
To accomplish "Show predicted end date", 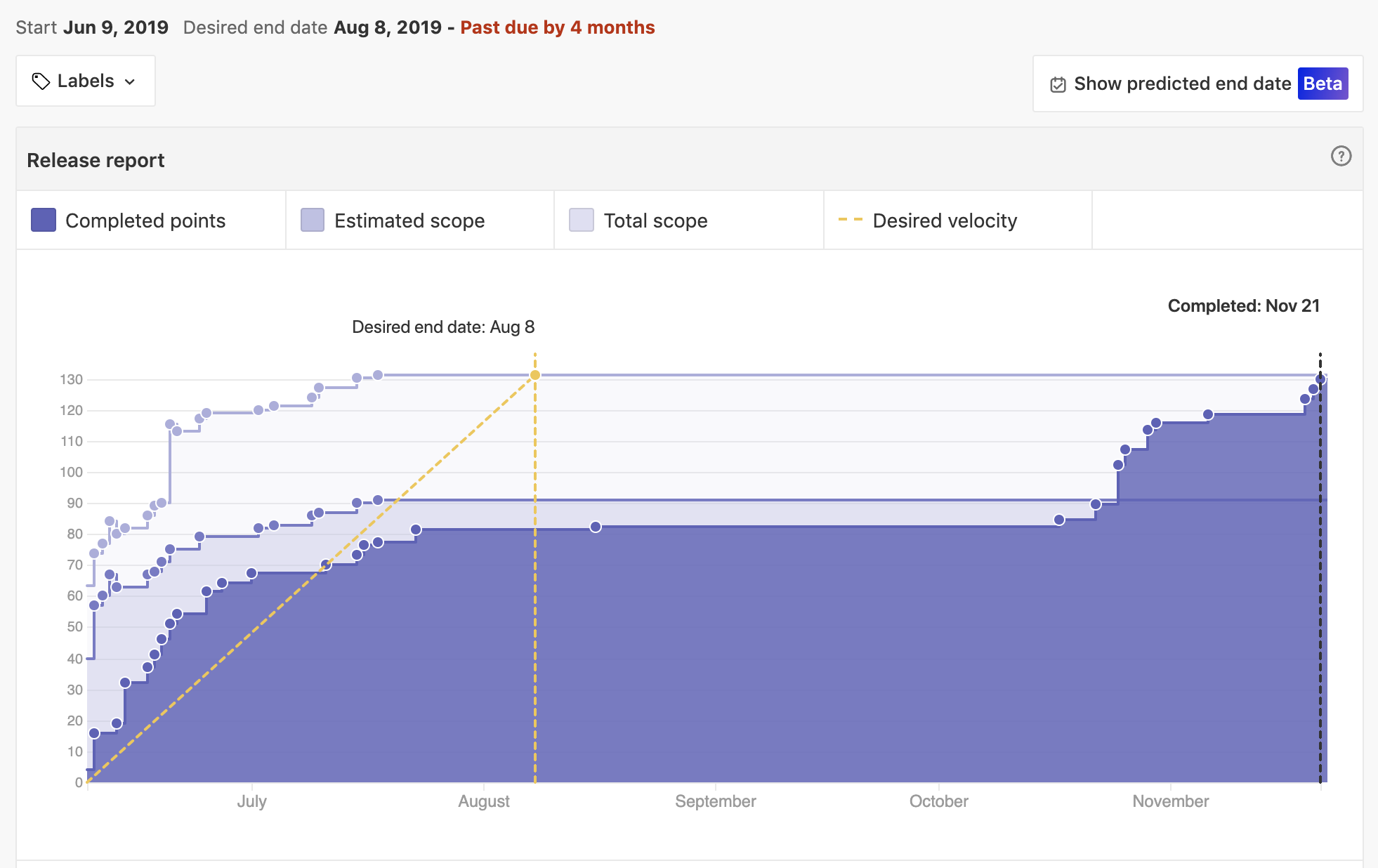I will (1182, 84).
